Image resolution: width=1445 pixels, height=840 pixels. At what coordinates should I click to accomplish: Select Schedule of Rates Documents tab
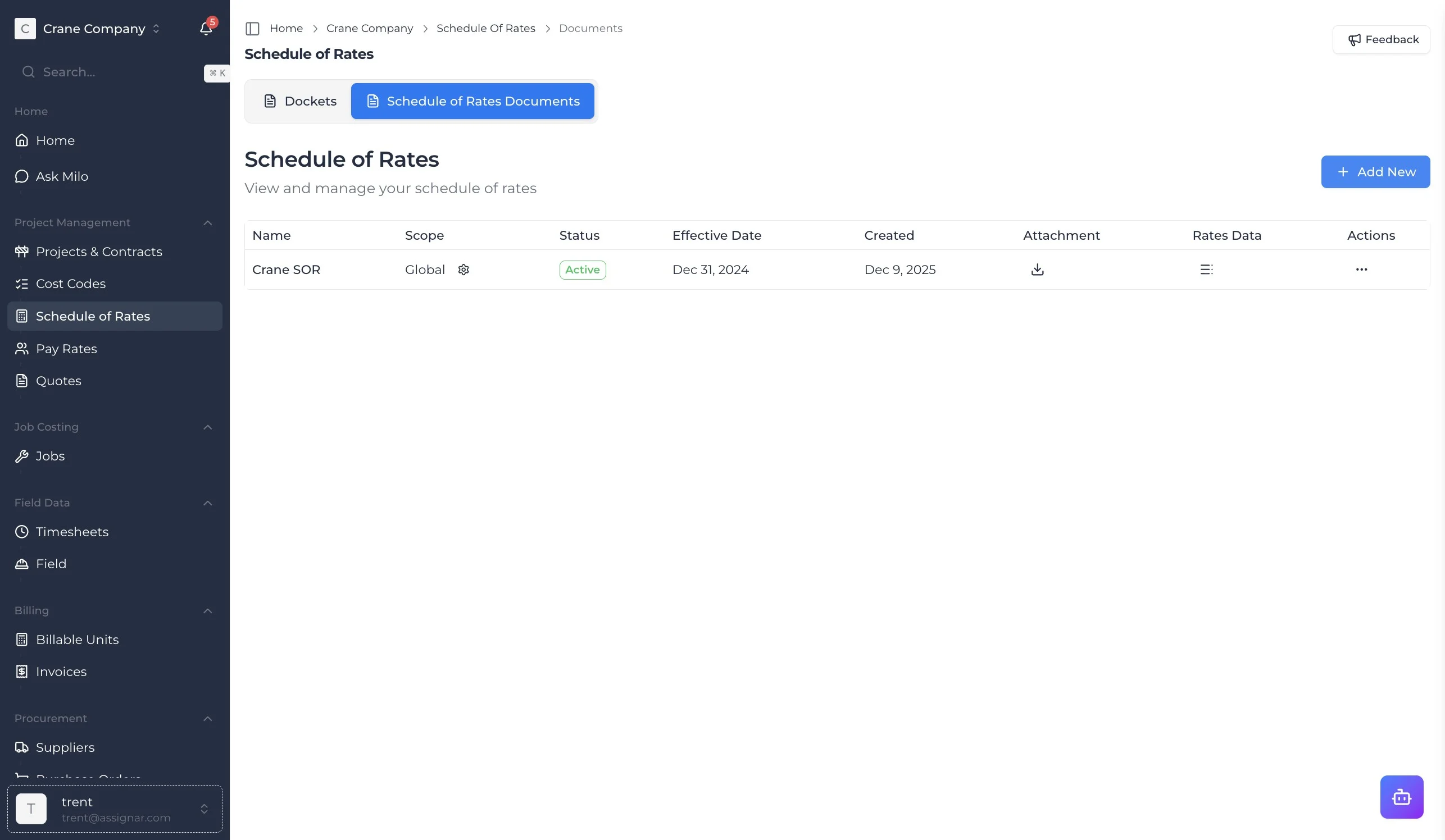pyautogui.click(x=472, y=102)
